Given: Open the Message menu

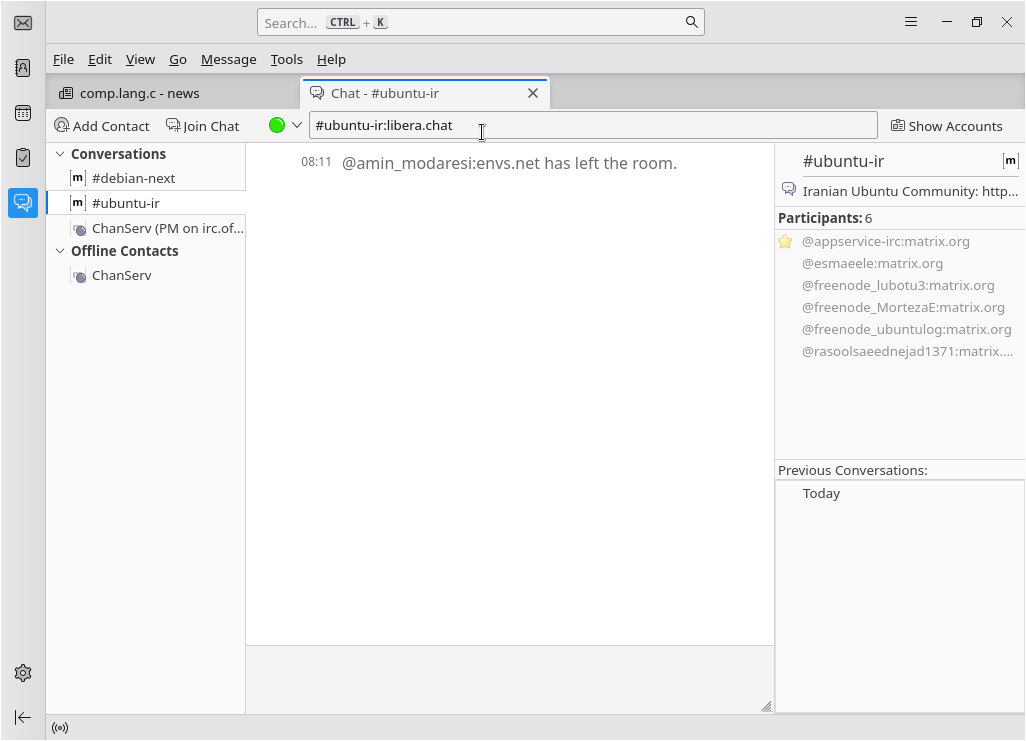Looking at the screenshot, I should pos(228,59).
